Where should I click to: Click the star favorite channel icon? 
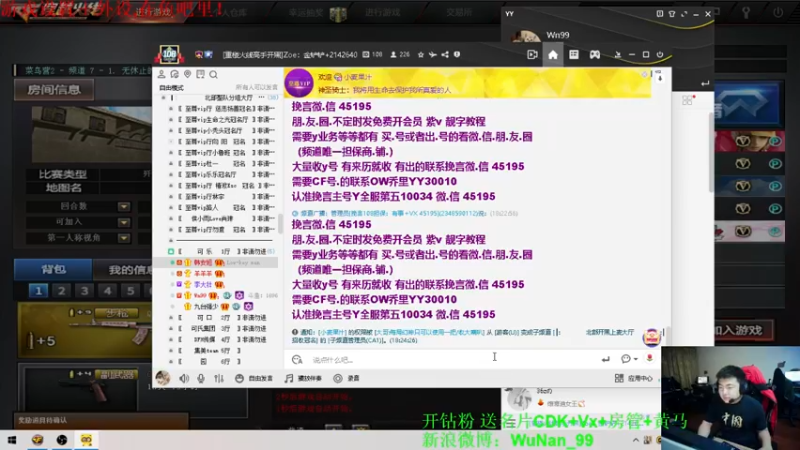[x=421, y=55]
